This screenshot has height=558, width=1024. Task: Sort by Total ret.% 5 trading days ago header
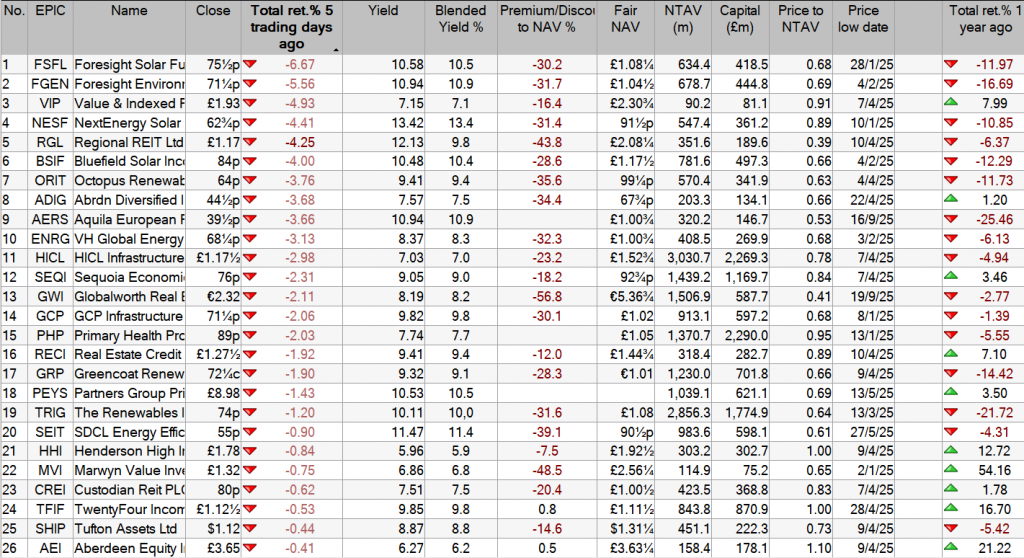[291, 27]
